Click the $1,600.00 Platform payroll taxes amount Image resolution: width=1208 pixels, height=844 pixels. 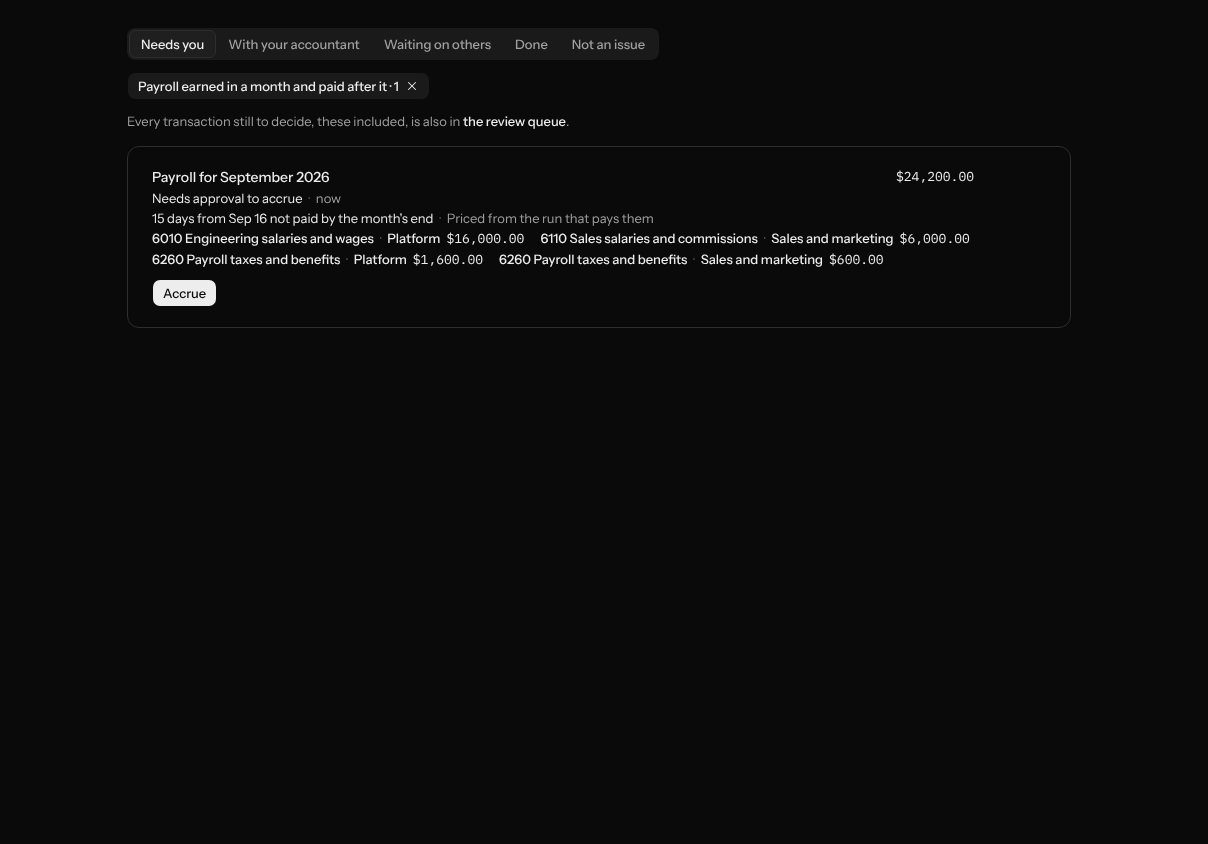(448, 260)
